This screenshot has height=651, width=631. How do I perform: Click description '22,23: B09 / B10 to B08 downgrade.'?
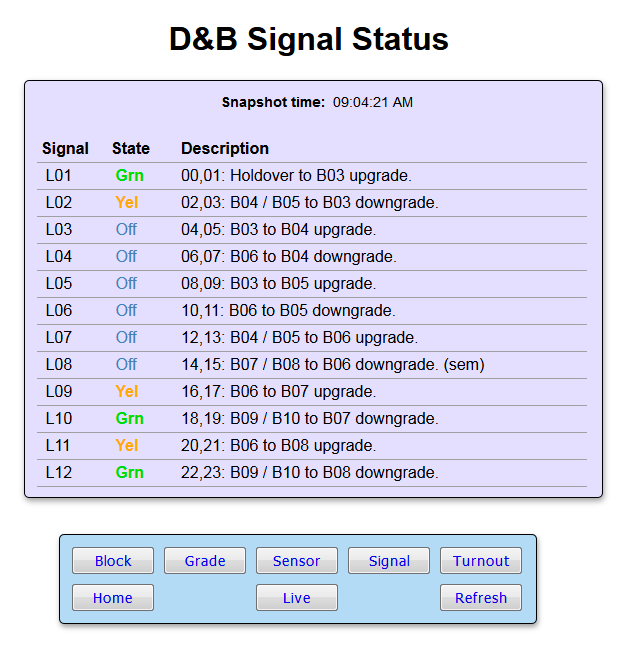point(310,472)
